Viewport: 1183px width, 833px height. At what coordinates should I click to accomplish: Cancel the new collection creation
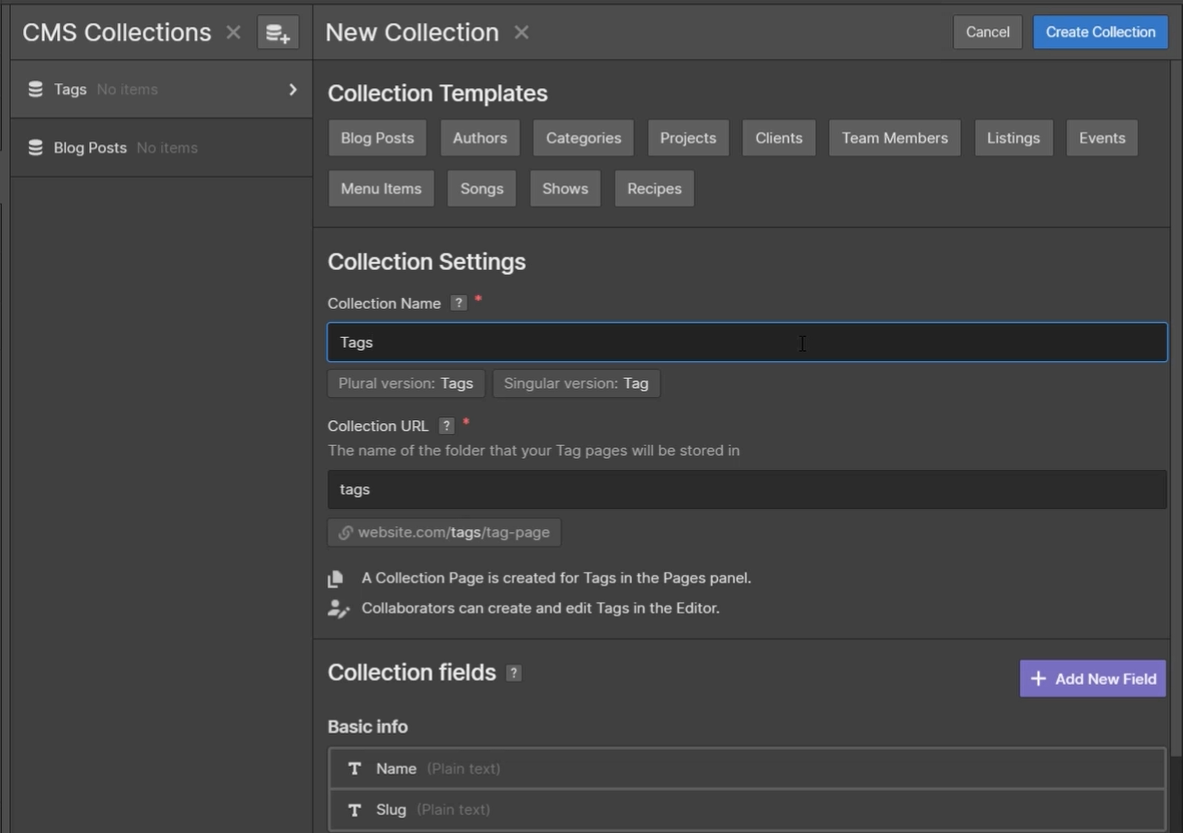click(x=987, y=31)
